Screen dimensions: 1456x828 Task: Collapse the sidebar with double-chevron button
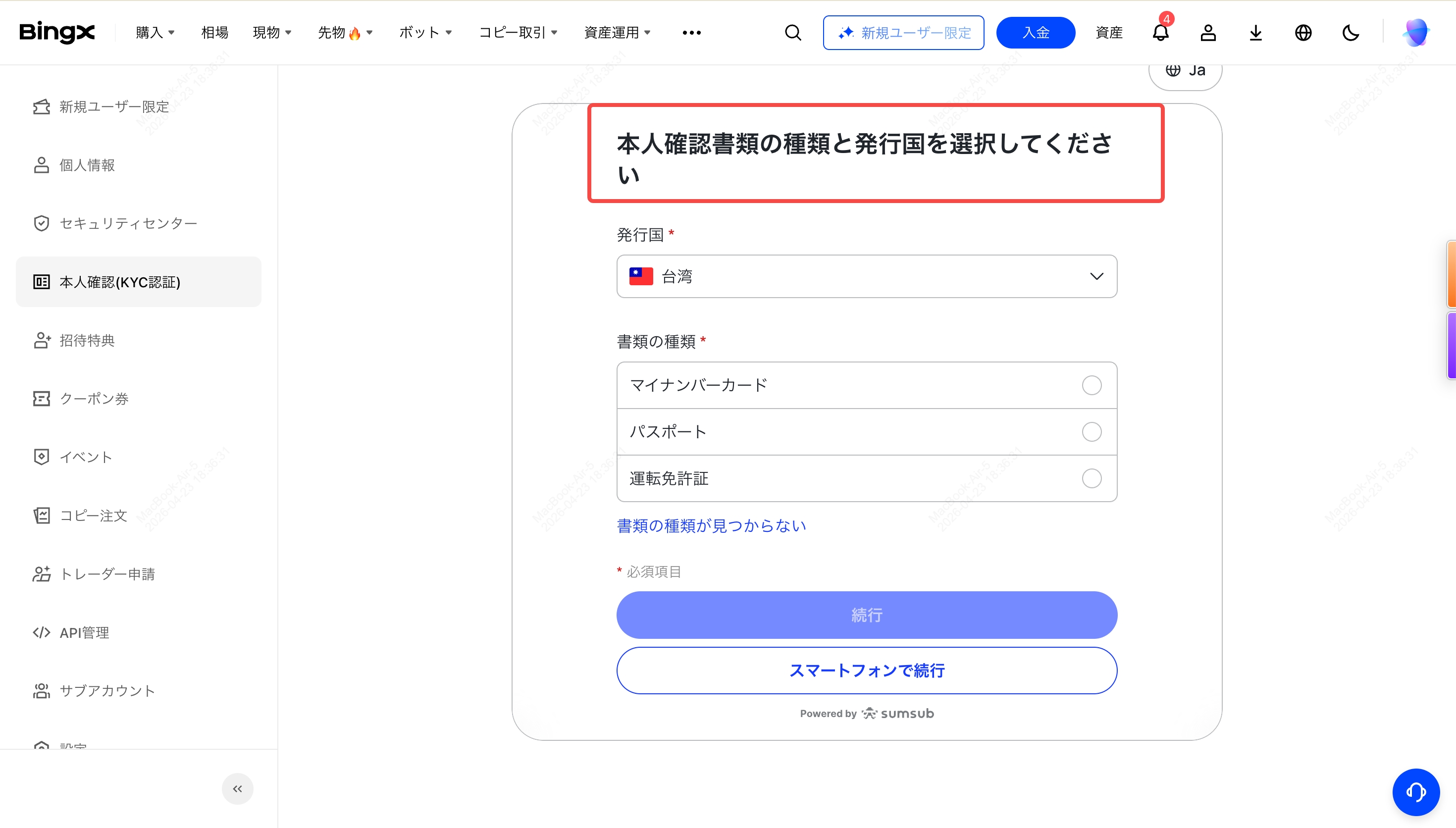point(237,789)
